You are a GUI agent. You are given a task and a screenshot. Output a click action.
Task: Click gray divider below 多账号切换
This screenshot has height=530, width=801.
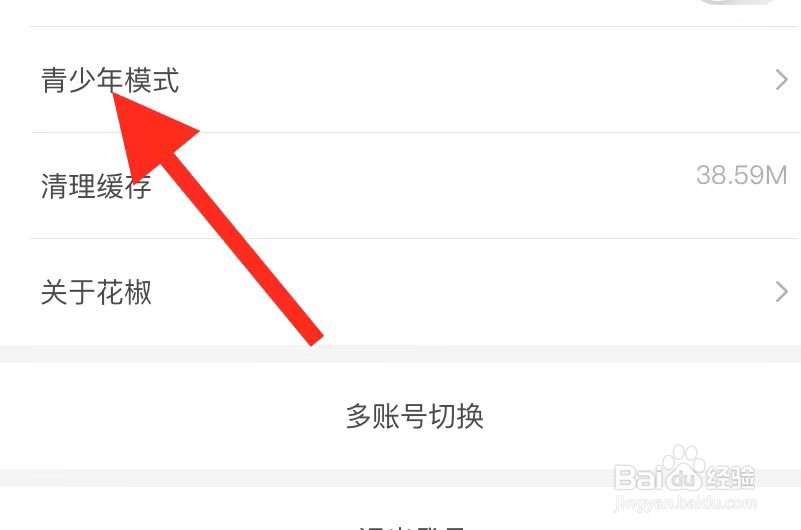coord(307,477)
